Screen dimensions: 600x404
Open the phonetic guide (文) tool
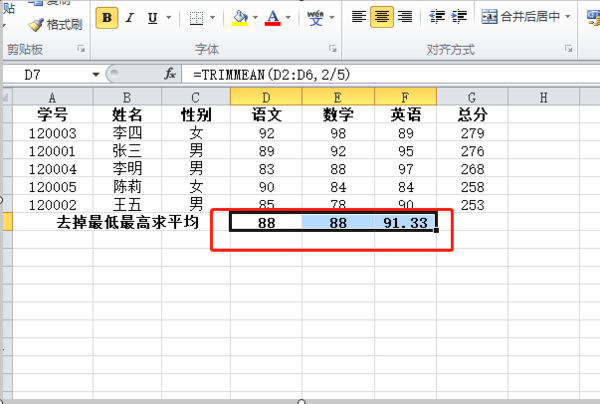click(x=316, y=17)
